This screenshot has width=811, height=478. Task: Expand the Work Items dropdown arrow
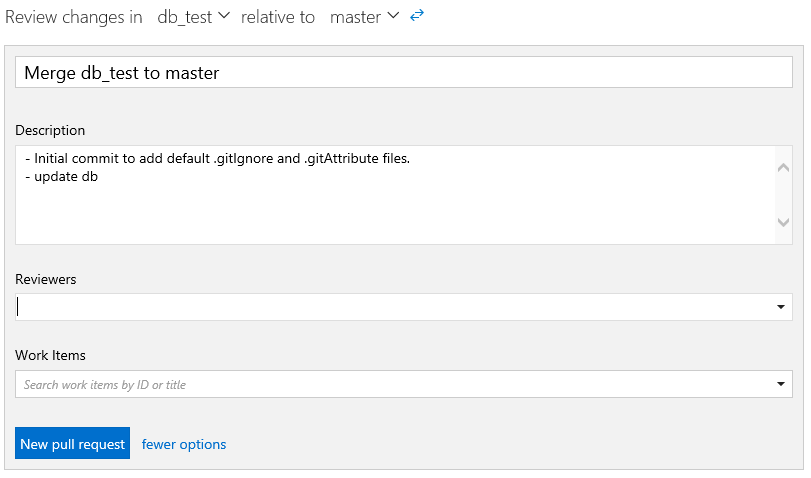tap(780, 384)
